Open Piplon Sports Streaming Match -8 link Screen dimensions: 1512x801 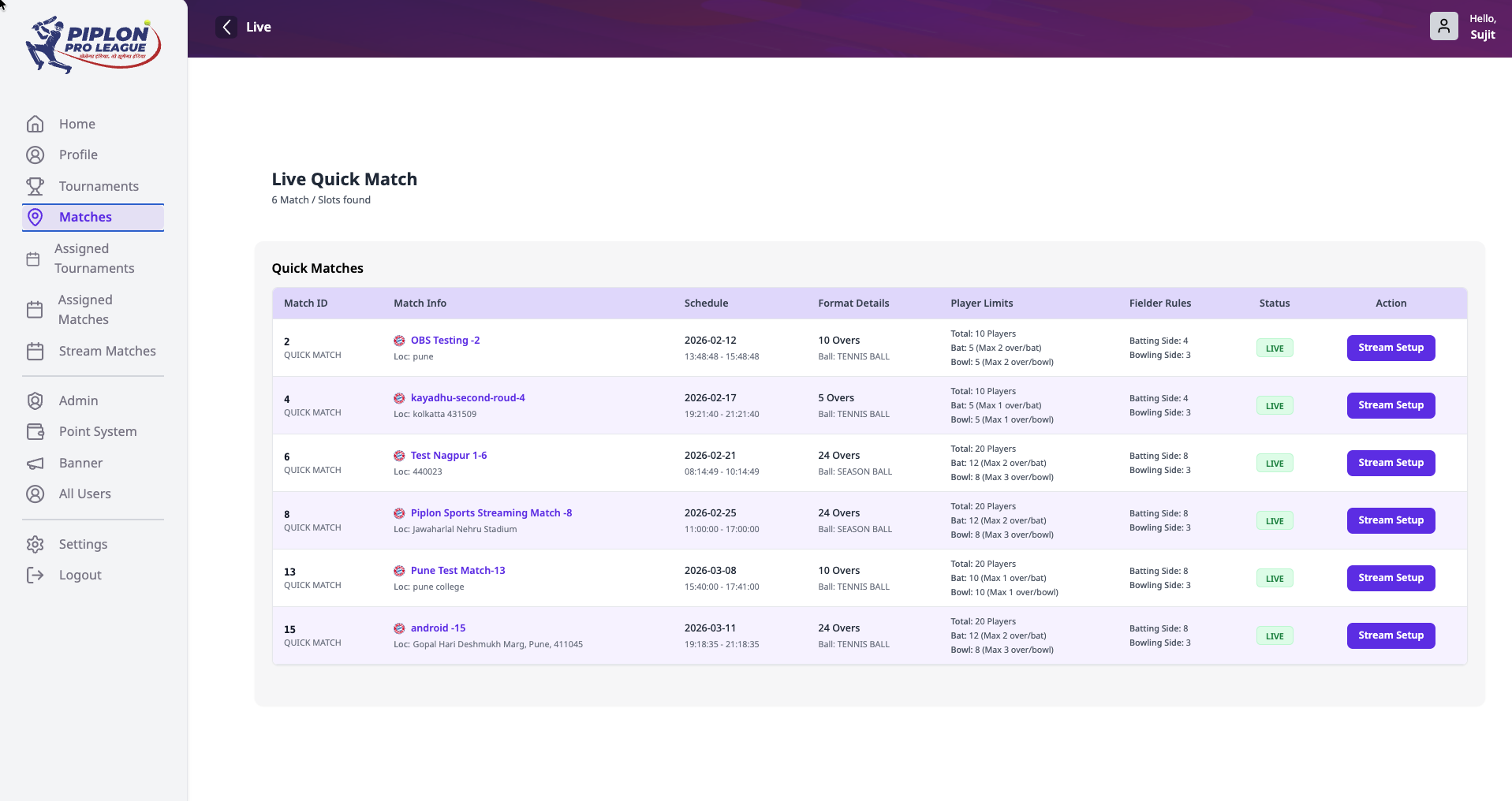pyautogui.click(x=491, y=513)
